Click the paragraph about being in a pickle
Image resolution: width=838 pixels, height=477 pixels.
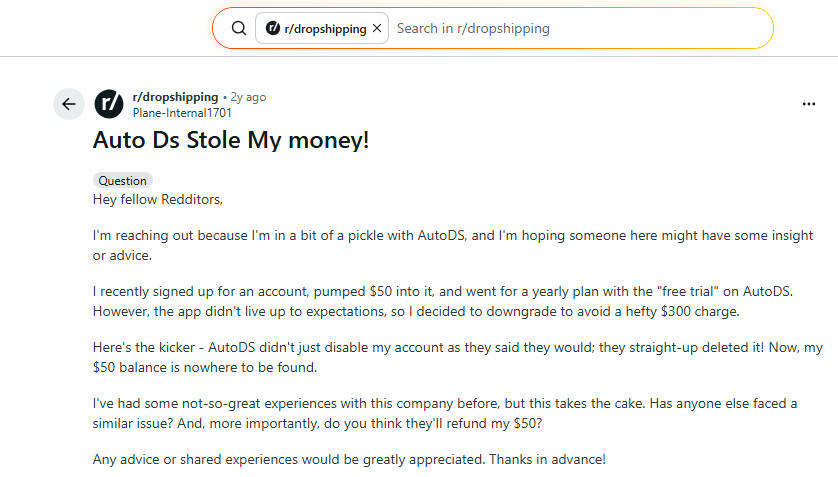[452, 244]
